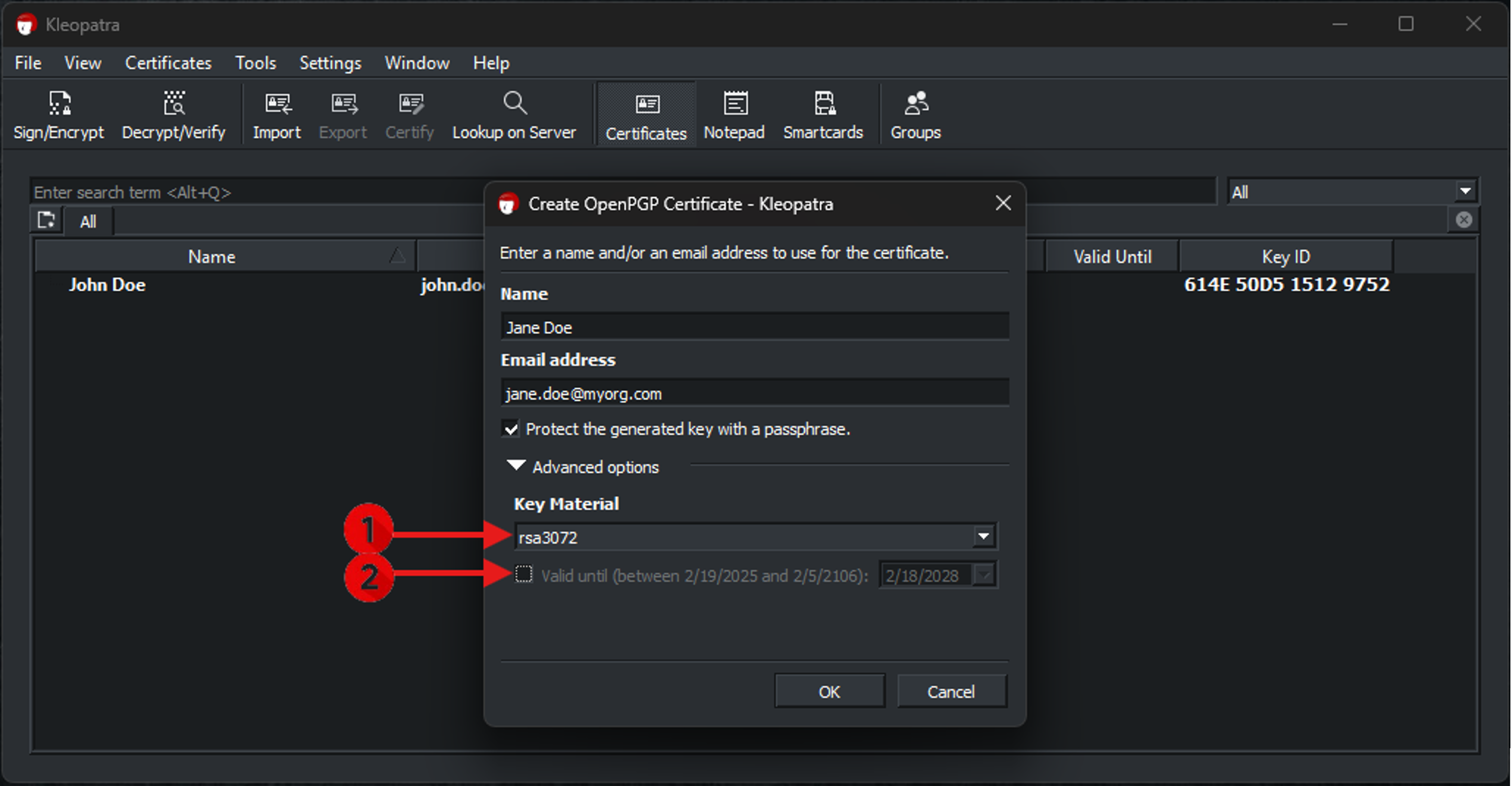The image size is (1512, 786).
Task: Click Cancel in the certificate dialog
Action: (951, 692)
